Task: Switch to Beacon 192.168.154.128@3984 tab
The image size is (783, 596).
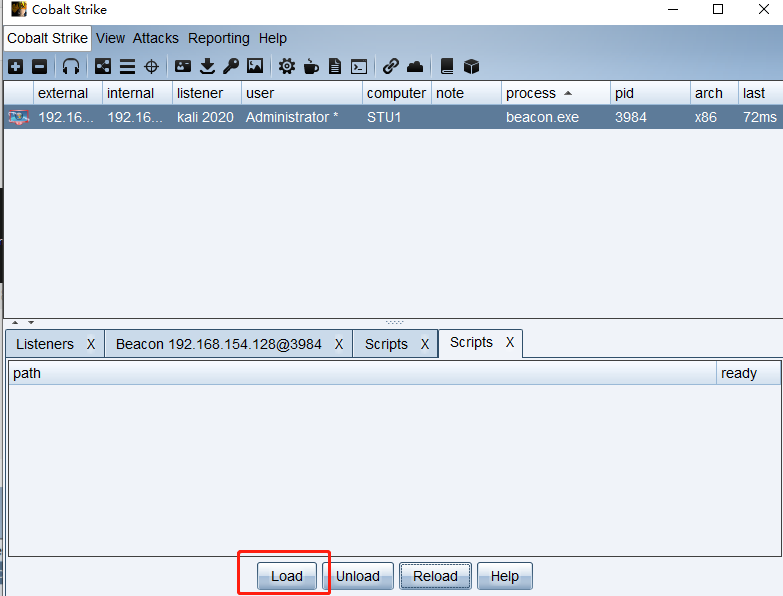Action: point(219,344)
